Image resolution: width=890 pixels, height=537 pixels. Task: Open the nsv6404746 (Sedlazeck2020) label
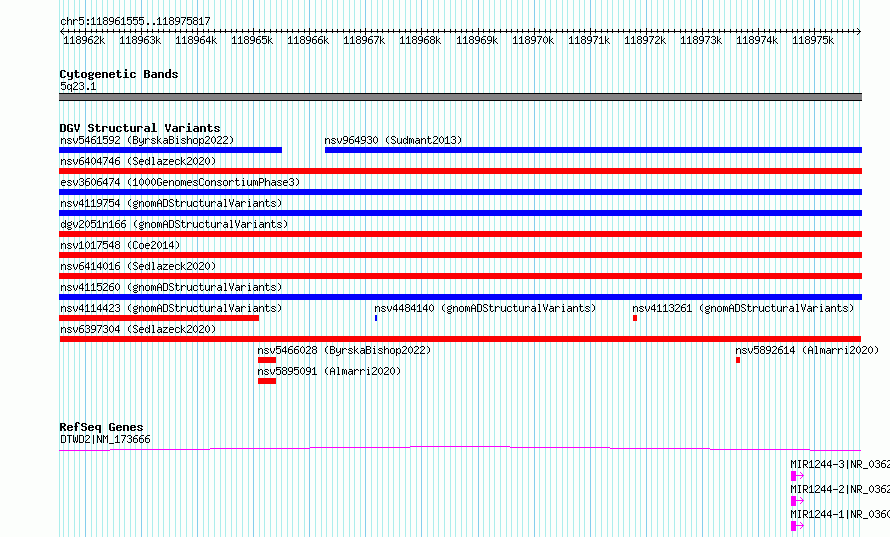(x=138, y=161)
